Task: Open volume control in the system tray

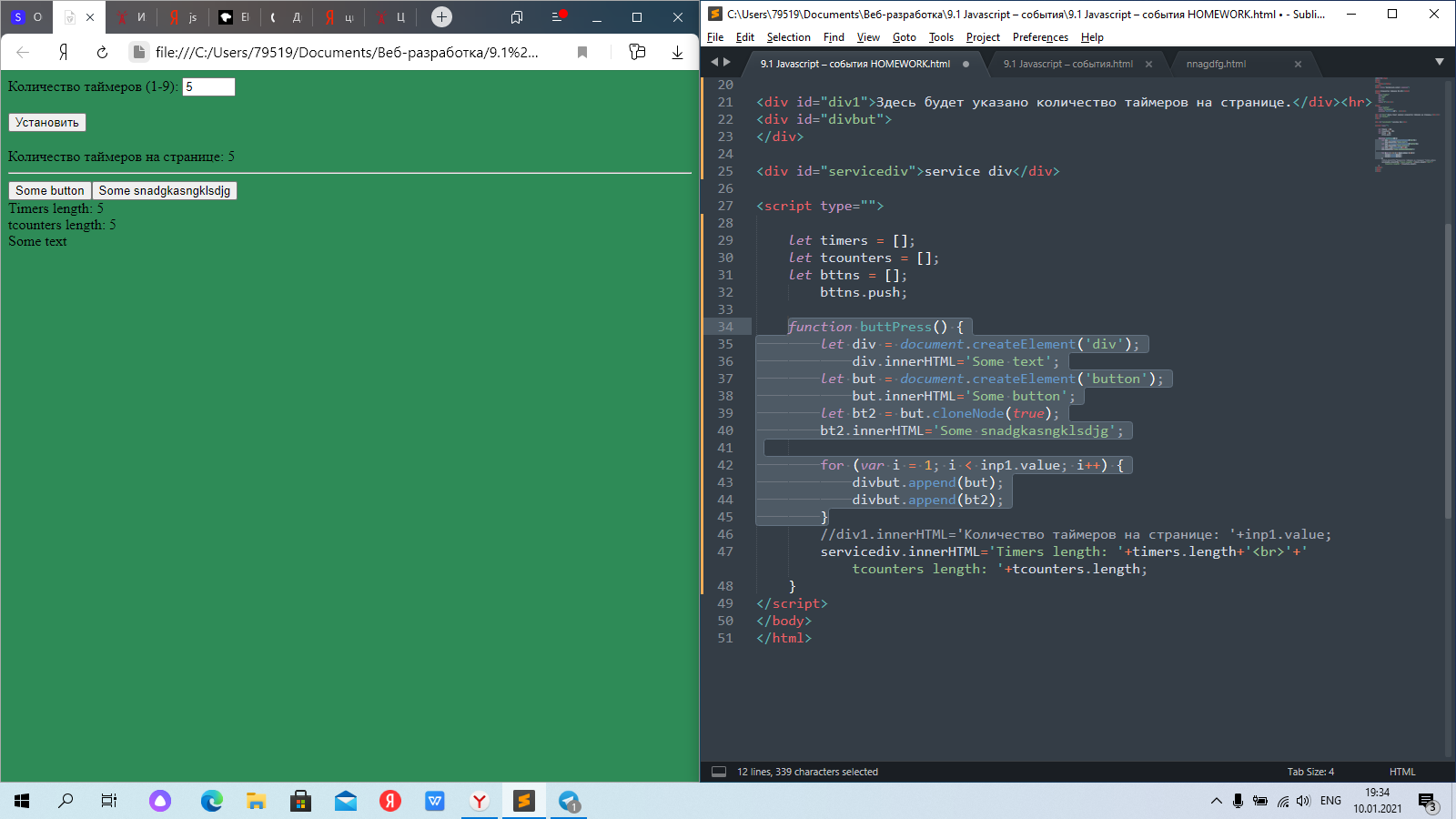Action: 1304,801
